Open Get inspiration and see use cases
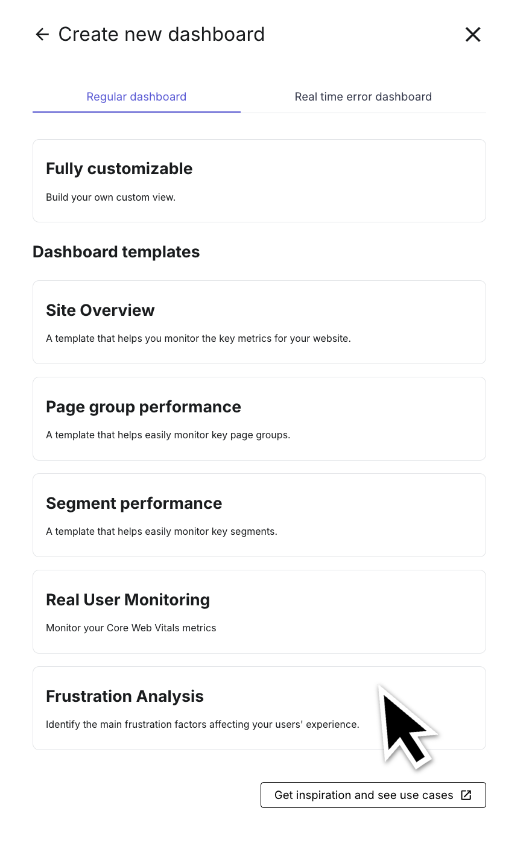The height and width of the screenshot is (848, 518). 373,795
